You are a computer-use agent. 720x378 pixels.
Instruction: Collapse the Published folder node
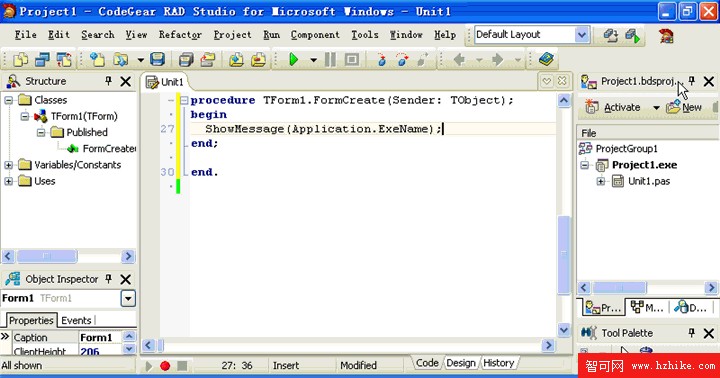pyautogui.click(x=41, y=132)
